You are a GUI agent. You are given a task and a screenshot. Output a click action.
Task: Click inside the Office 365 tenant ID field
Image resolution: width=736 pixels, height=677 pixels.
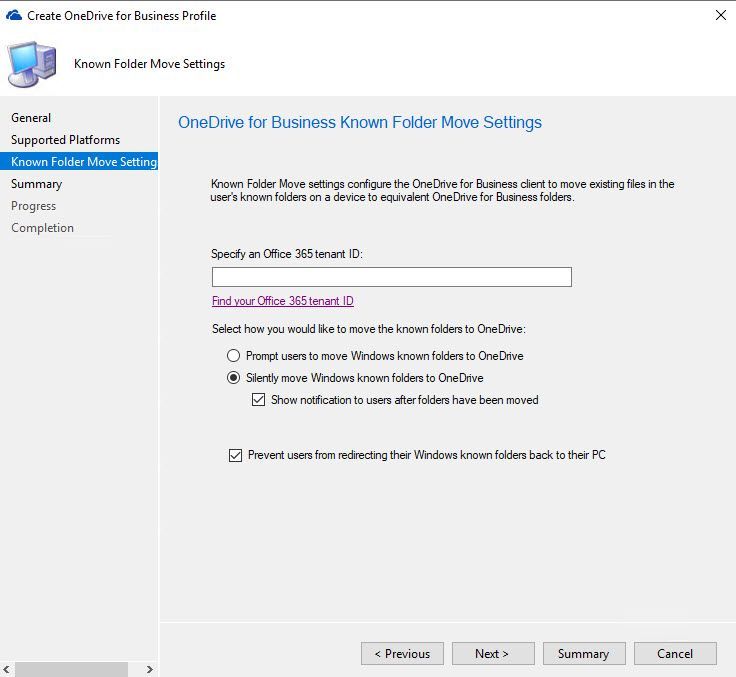coord(391,277)
